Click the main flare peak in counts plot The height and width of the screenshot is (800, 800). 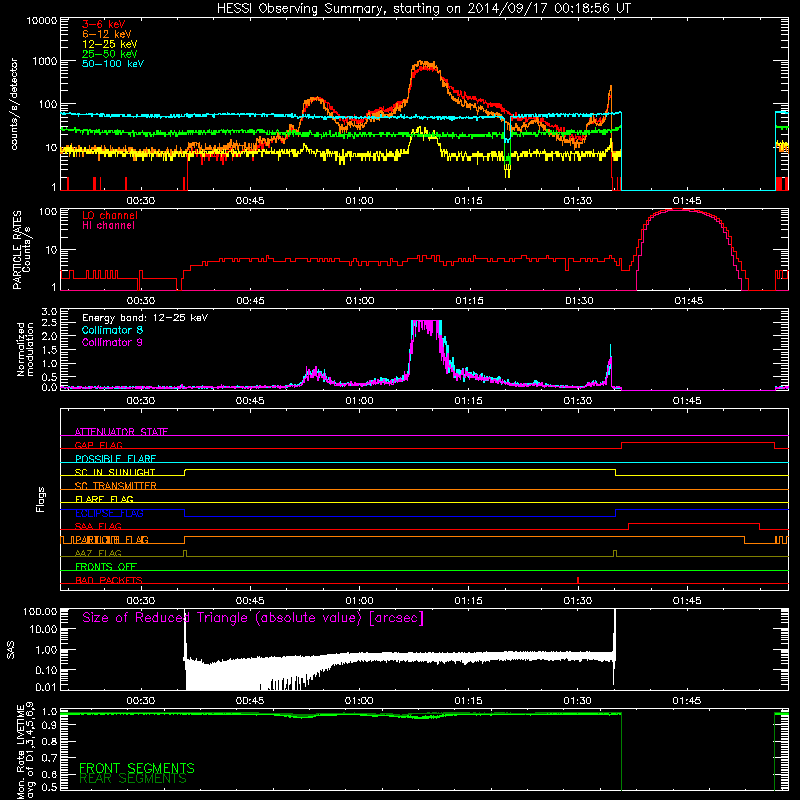coord(423,64)
